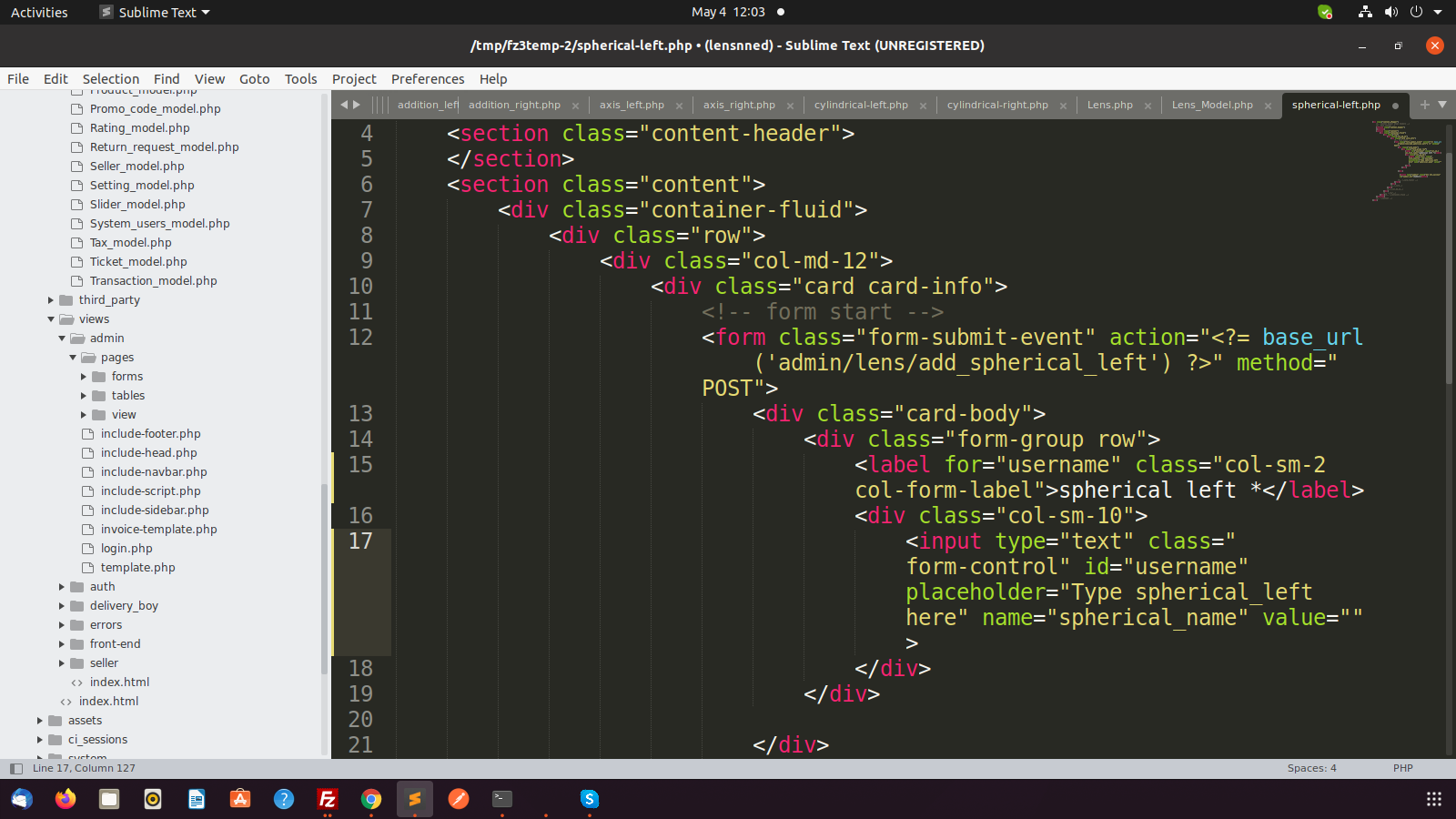The height and width of the screenshot is (819, 1456).
Task: Toggle the side bar from status bar icon
Action: click(15, 768)
